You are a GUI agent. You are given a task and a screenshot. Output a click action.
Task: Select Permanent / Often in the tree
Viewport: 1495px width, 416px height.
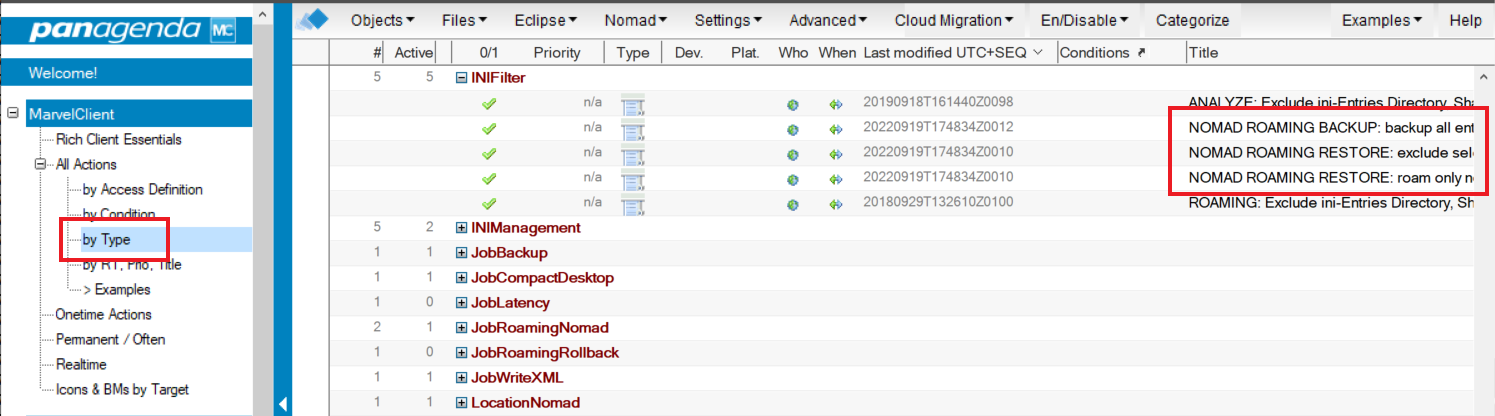tap(110, 339)
